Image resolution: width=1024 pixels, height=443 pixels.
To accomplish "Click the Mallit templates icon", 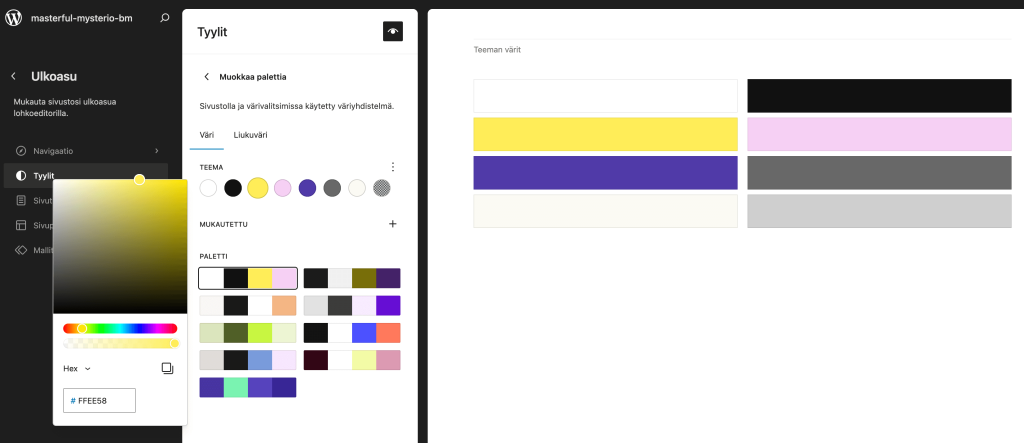I will (21, 250).
